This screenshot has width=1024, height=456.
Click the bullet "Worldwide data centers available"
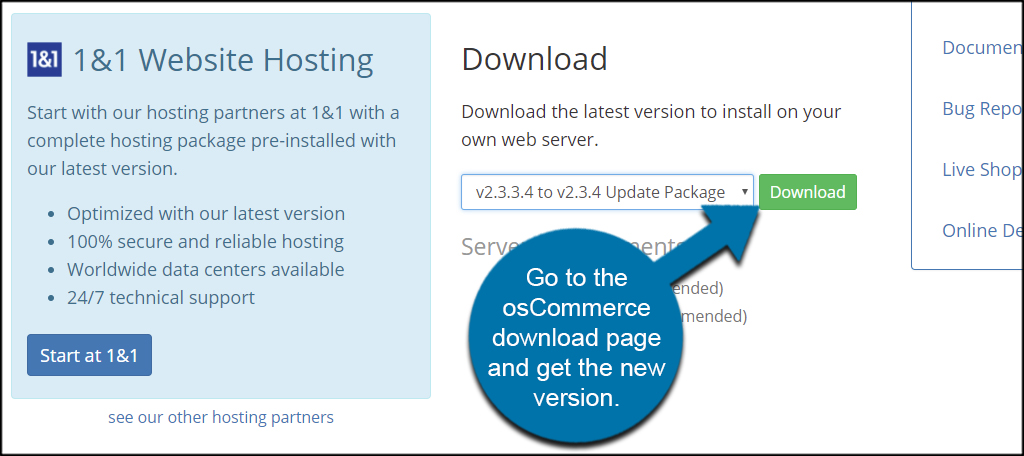point(205,269)
